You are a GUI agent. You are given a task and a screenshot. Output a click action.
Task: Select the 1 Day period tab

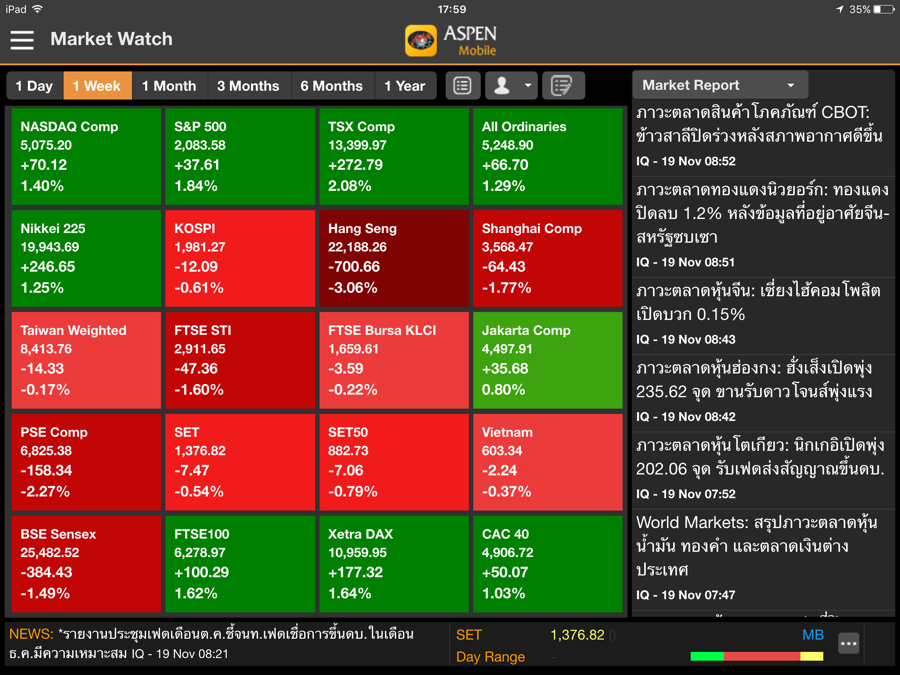click(34, 86)
